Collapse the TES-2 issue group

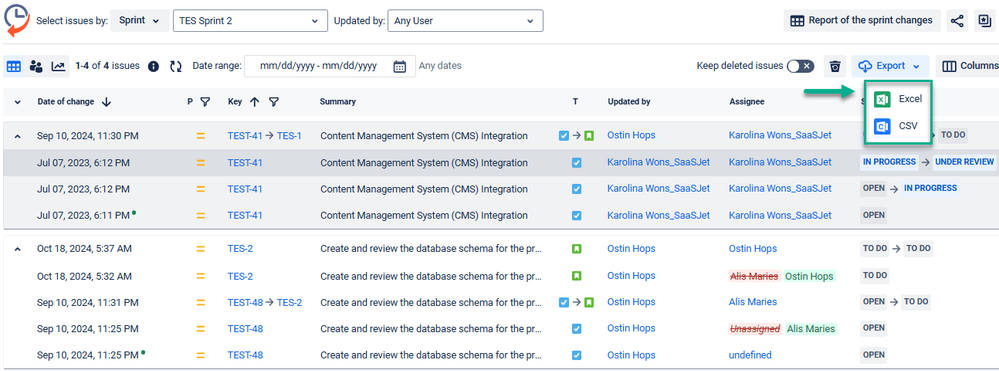(x=17, y=249)
